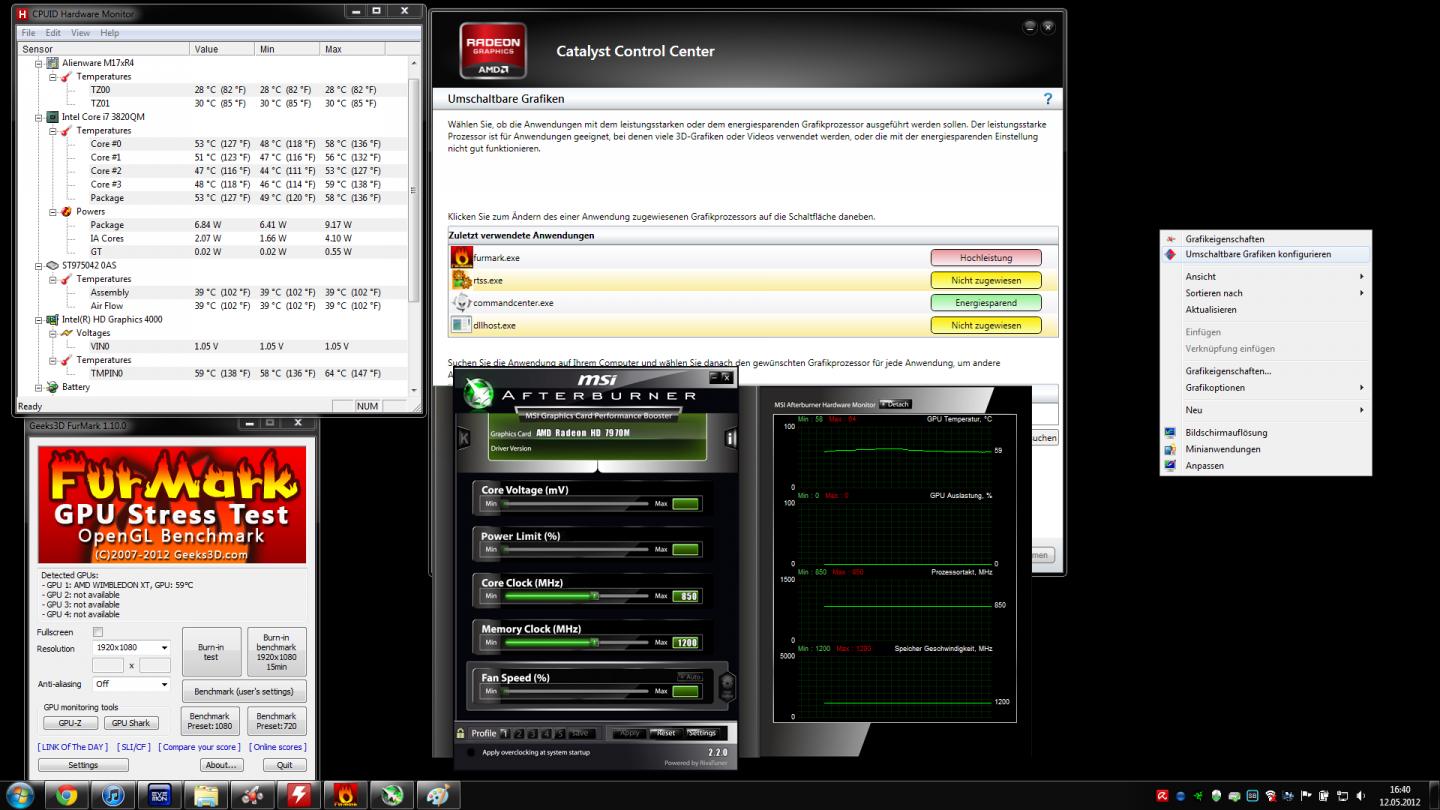Open Windows Explorer folder taskbar icon
The width and height of the screenshot is (1440, 810).
pos(206,796)
